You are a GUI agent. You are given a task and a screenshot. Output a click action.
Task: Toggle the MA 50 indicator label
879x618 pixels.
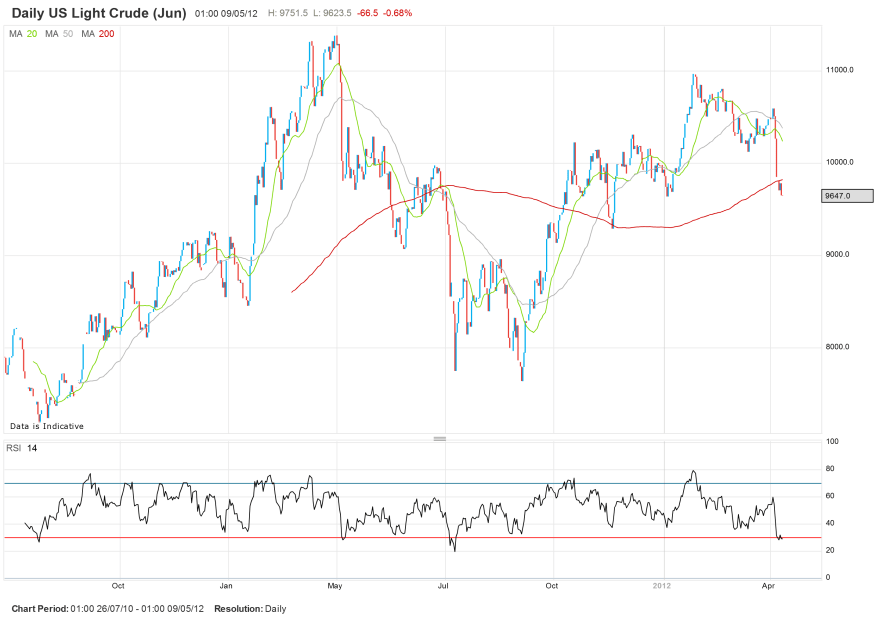click(x=60, y=34)
